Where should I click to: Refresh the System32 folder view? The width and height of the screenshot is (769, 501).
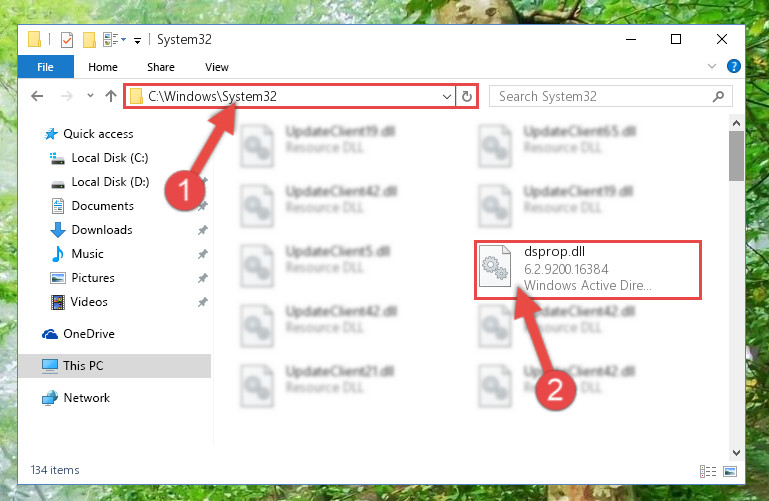pyautogui.click(x=467, y=96)
